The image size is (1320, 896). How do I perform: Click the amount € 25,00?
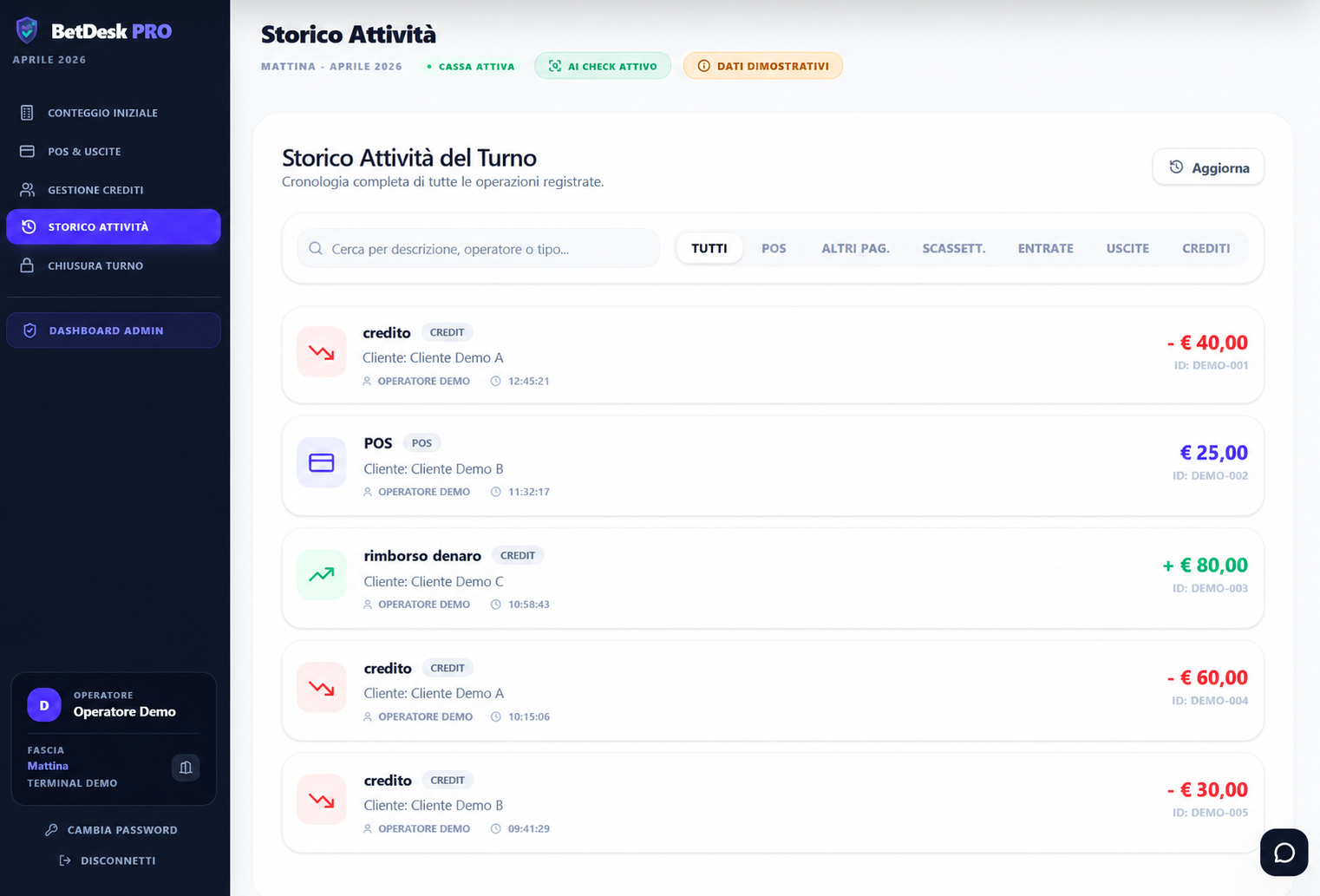(1214, 453)
